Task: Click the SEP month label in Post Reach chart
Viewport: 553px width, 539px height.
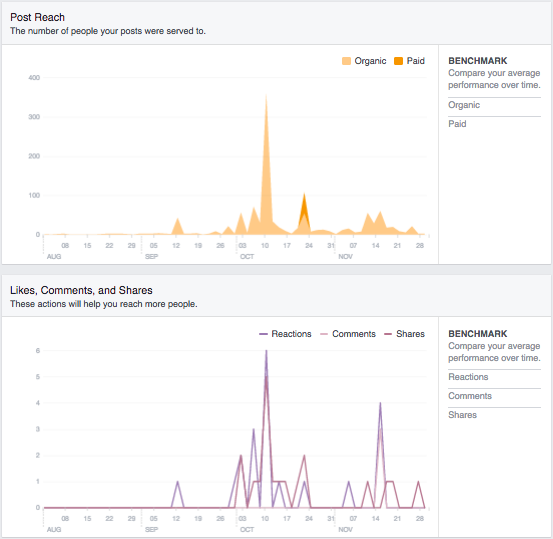Action: (x=151, y=256)
